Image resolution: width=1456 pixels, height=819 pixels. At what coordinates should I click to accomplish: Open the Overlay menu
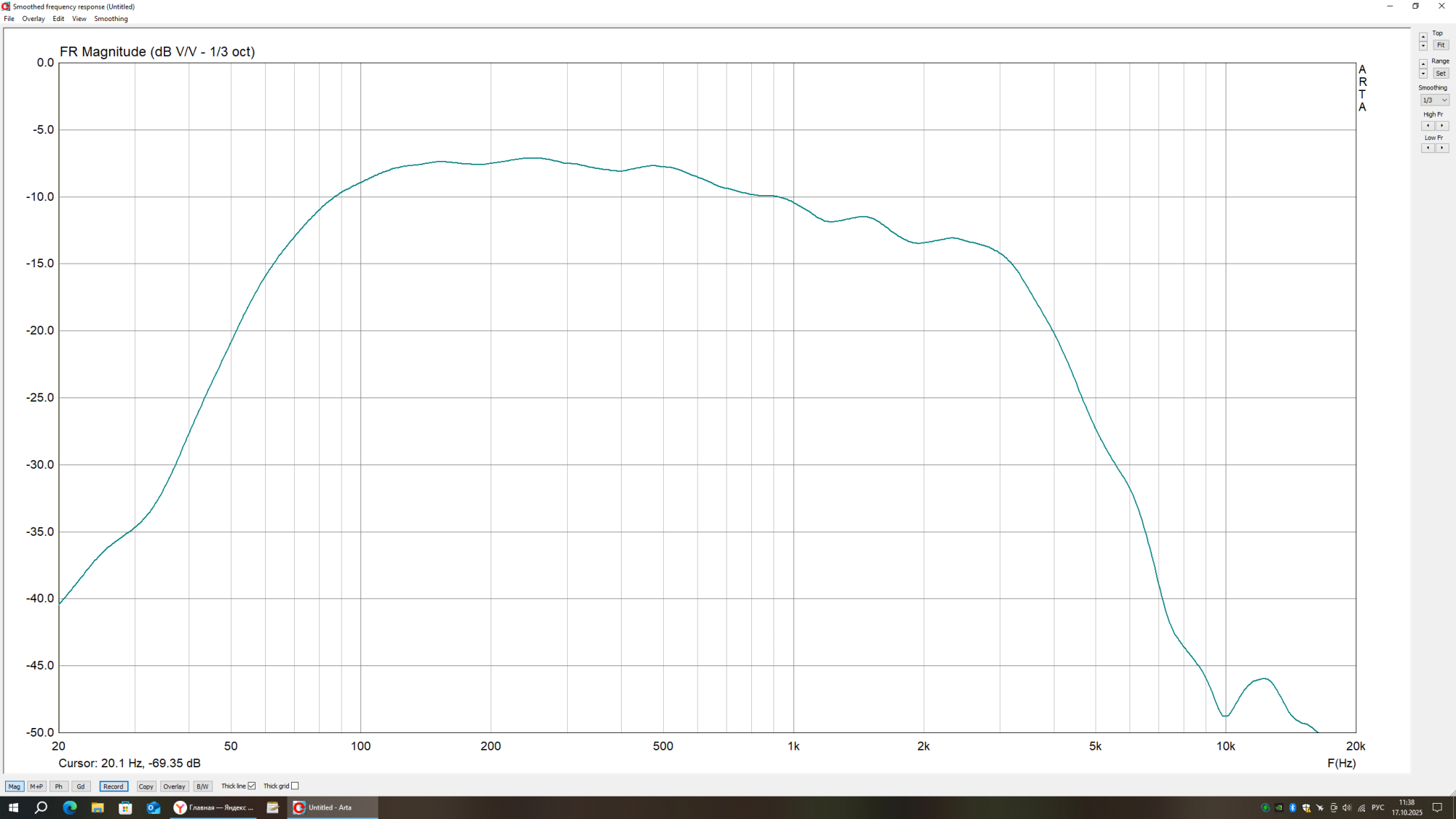coord(33,19)
